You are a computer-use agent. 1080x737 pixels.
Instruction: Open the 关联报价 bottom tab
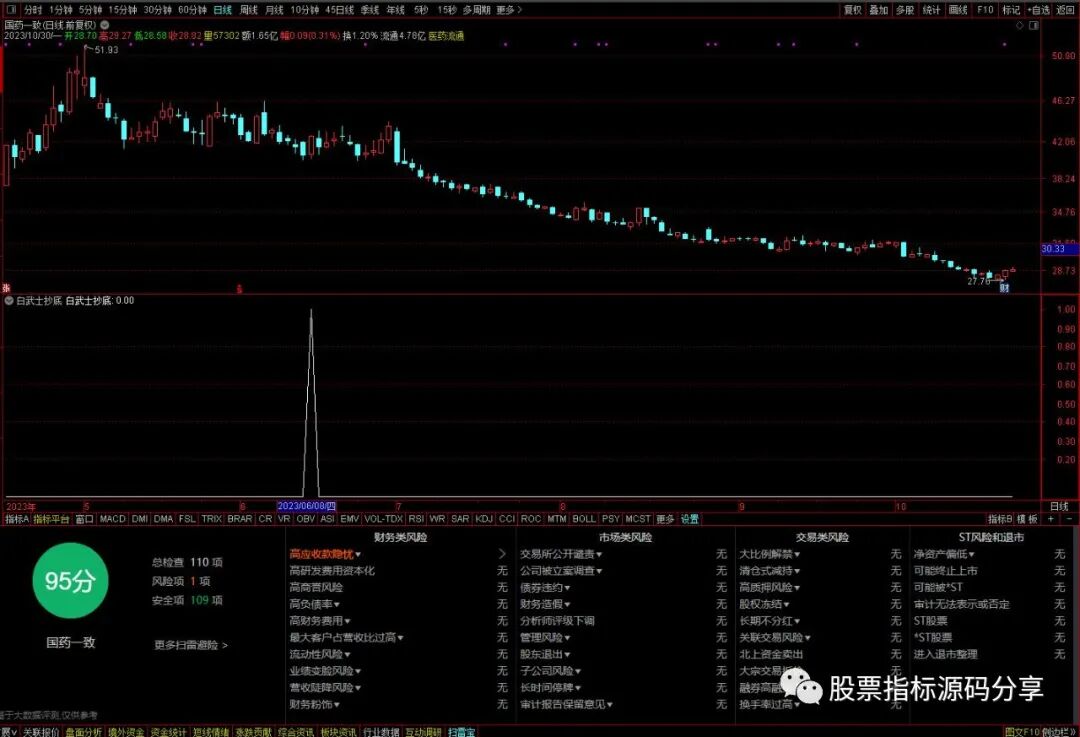[41, 731]
